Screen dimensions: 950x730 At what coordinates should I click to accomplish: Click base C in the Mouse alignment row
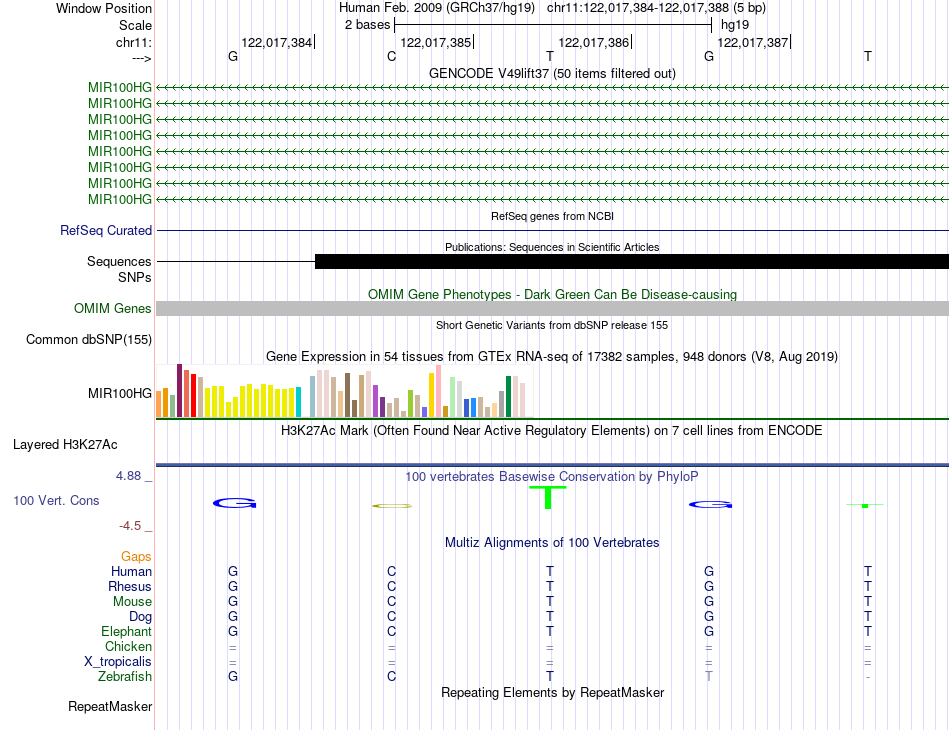[391, 602]
